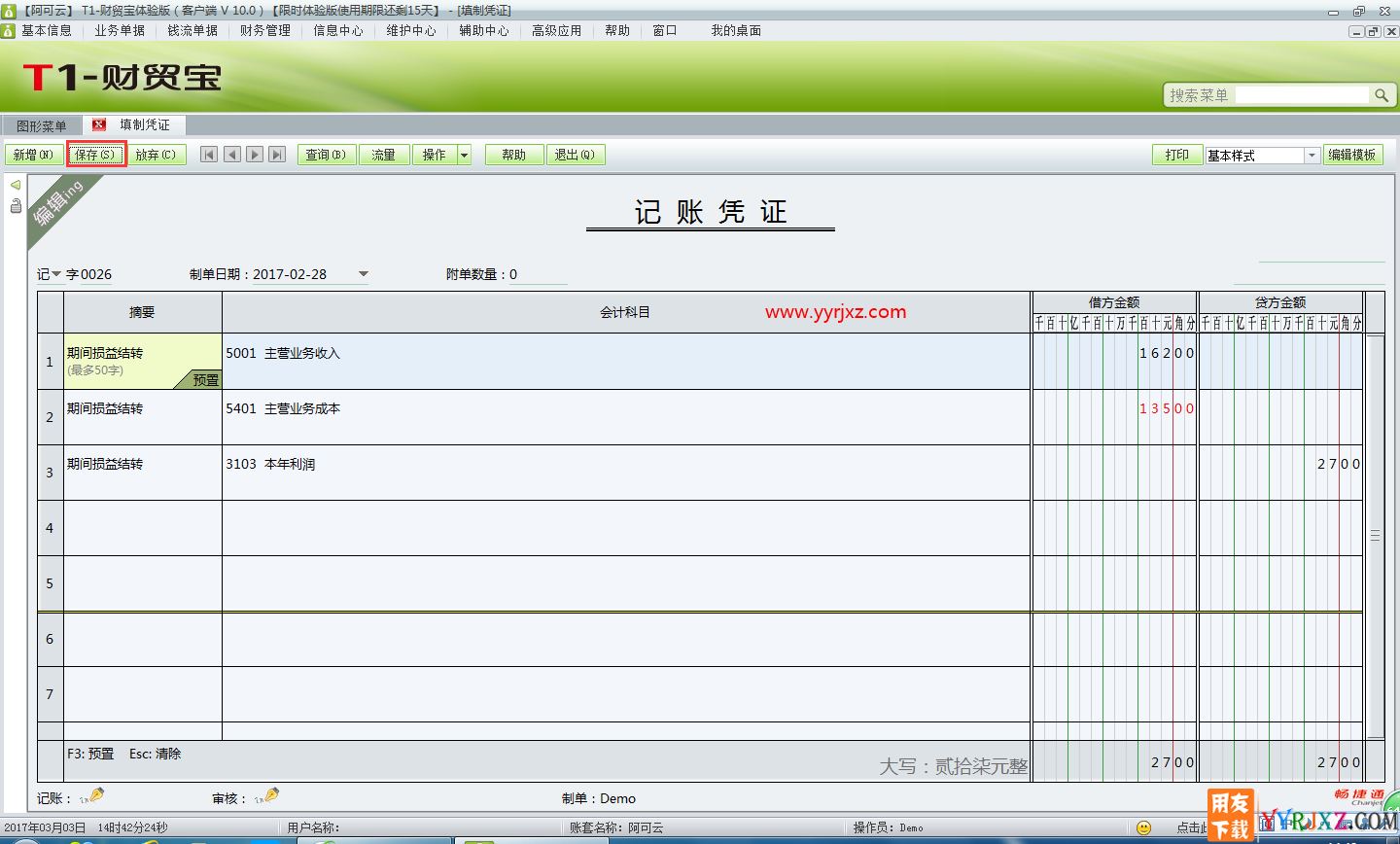Select account 5001 主营业务收入
1400x844 pixels.
tap(283, 353)
